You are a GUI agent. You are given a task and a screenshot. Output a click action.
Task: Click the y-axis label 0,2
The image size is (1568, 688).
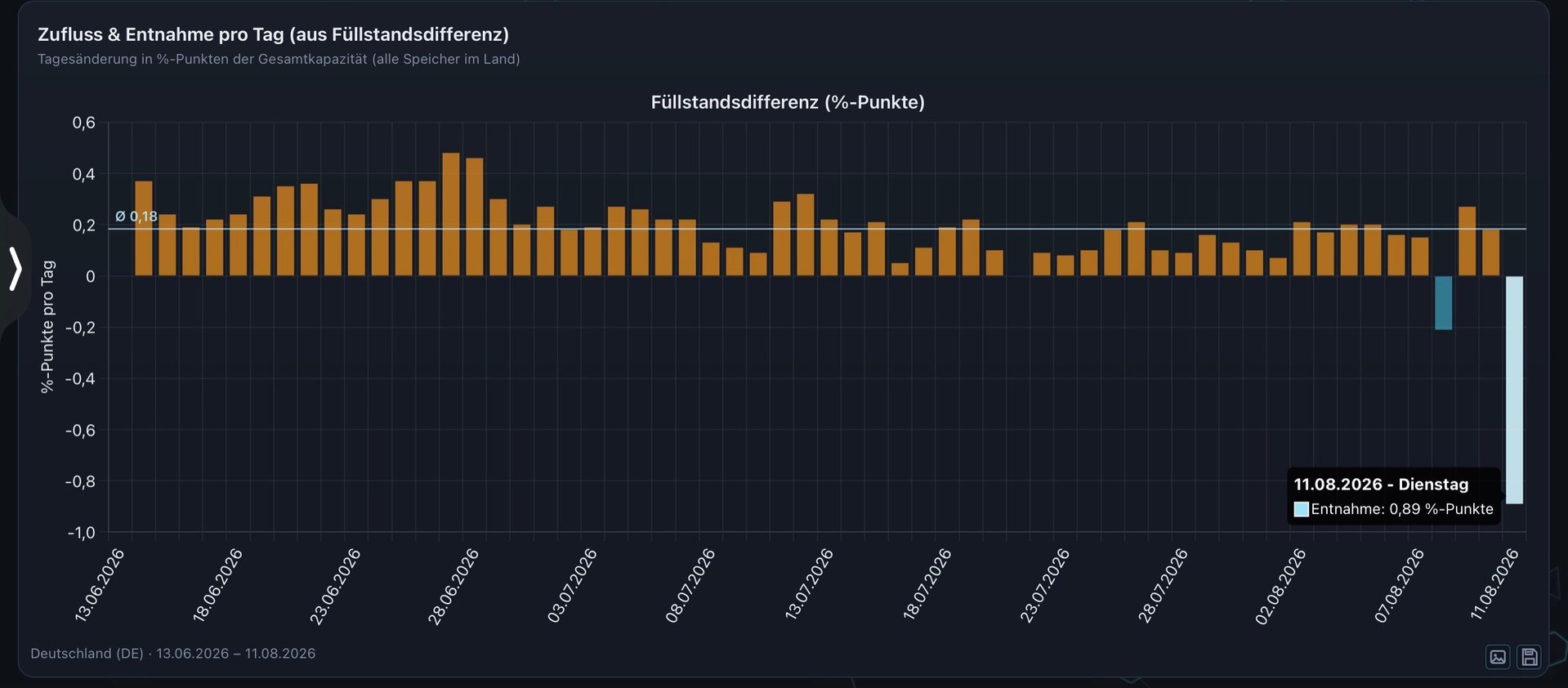84,226
